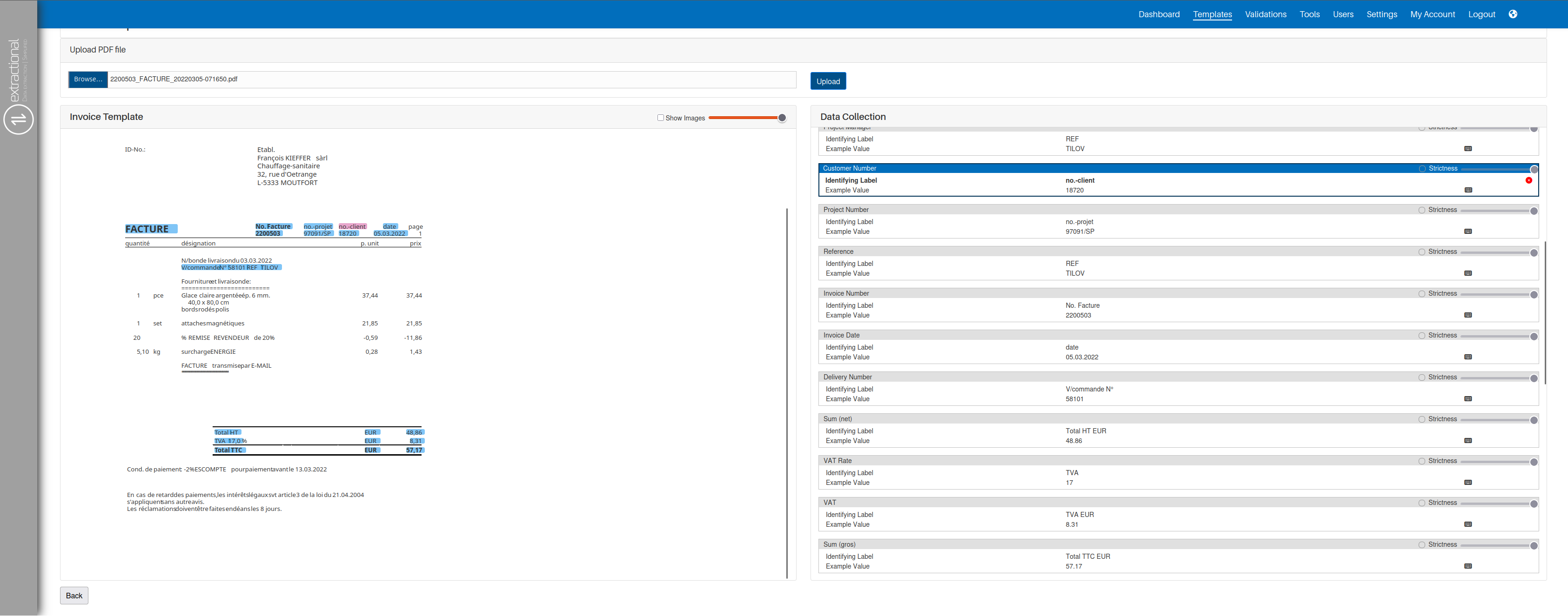
Task: Open the Templates menu item
Action: [1212, 14]
